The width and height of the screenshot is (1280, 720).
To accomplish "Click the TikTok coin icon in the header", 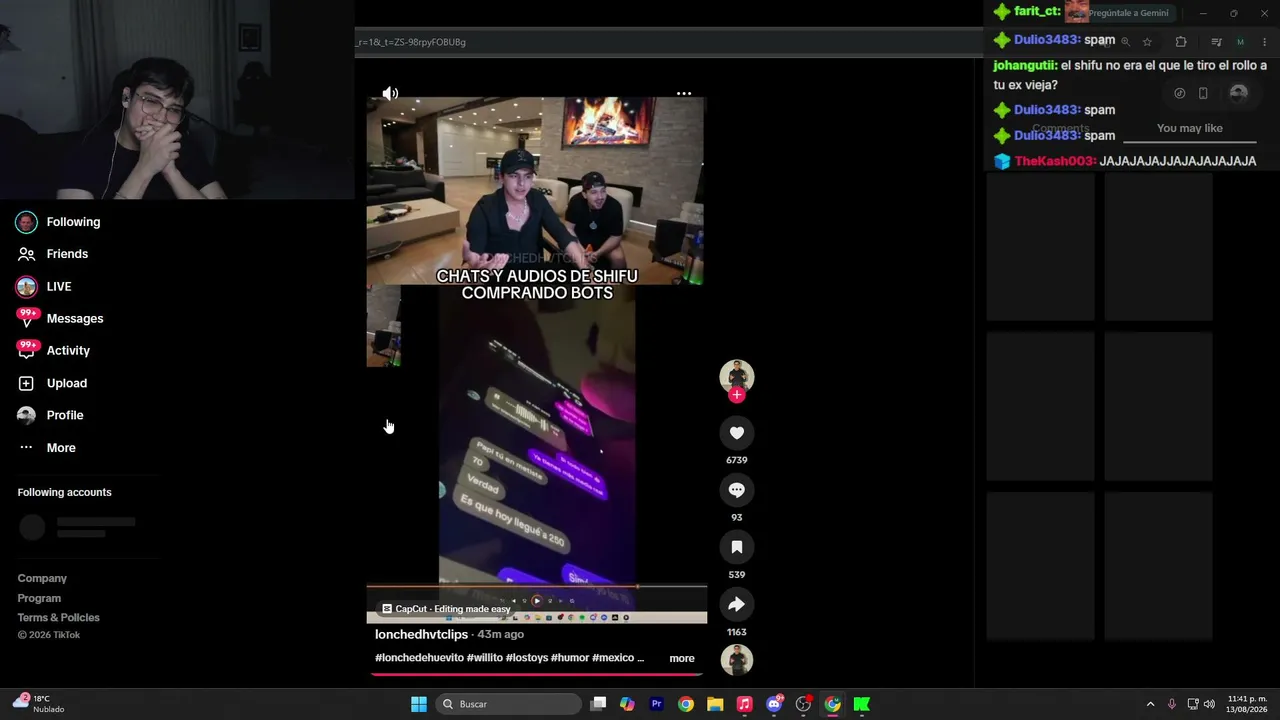I will 1179,93.
